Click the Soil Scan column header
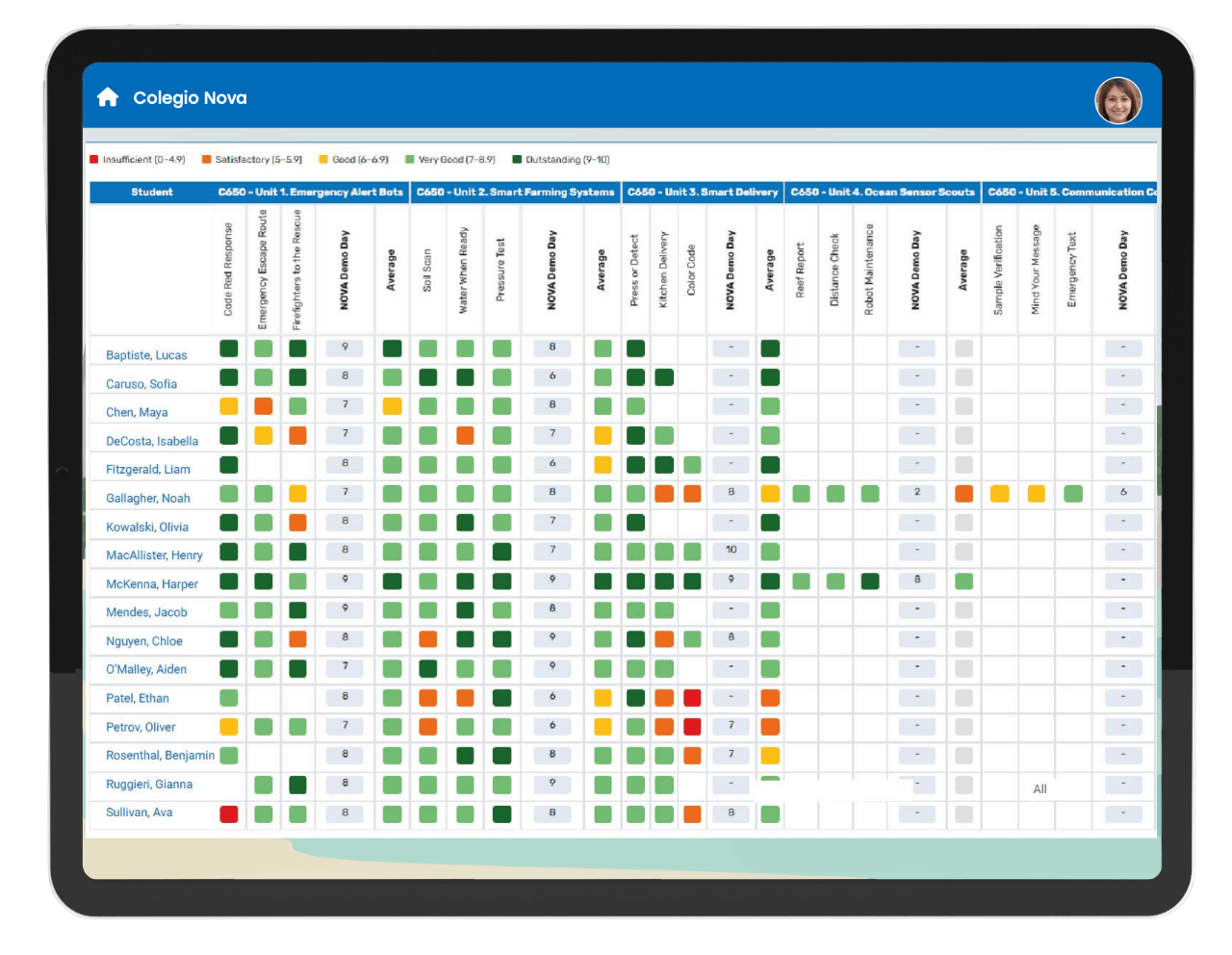Image resolution: width=1232 pixels, height=955 pixels. coord(427,270)
